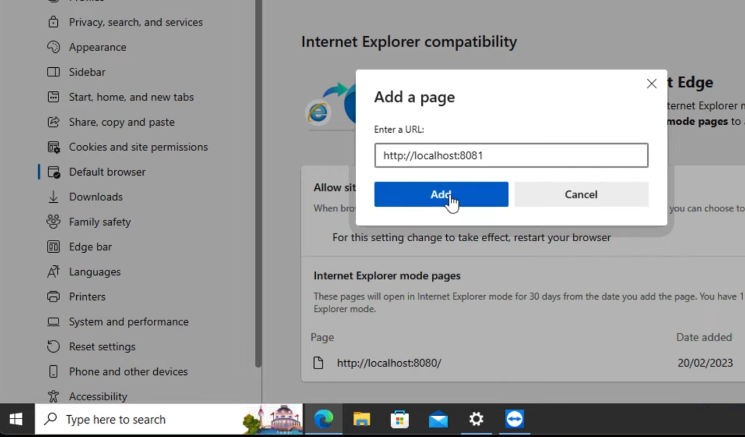Open Printers settings

tap(87, 296)
